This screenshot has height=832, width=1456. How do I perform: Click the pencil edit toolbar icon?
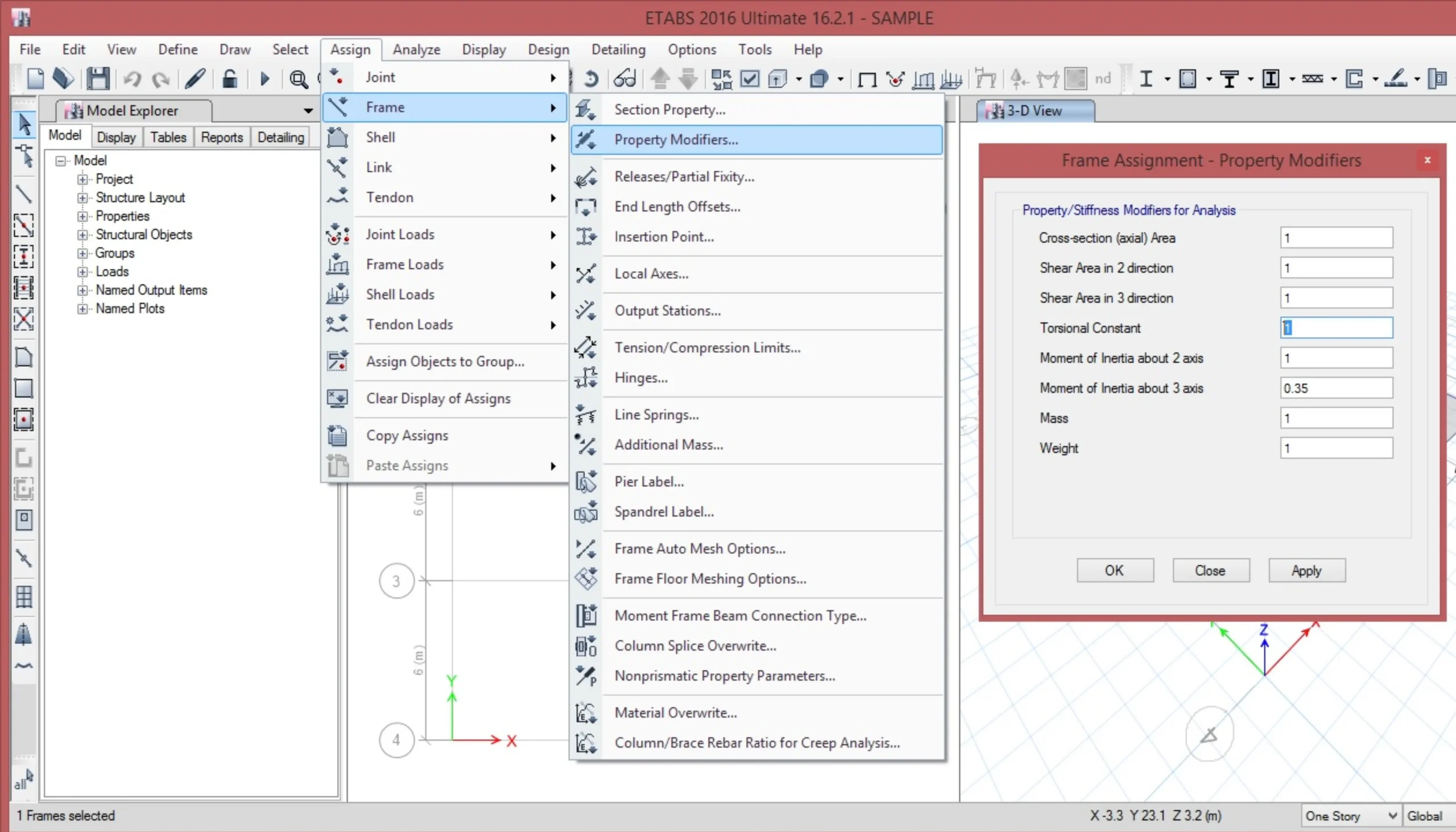click(195, 78)
